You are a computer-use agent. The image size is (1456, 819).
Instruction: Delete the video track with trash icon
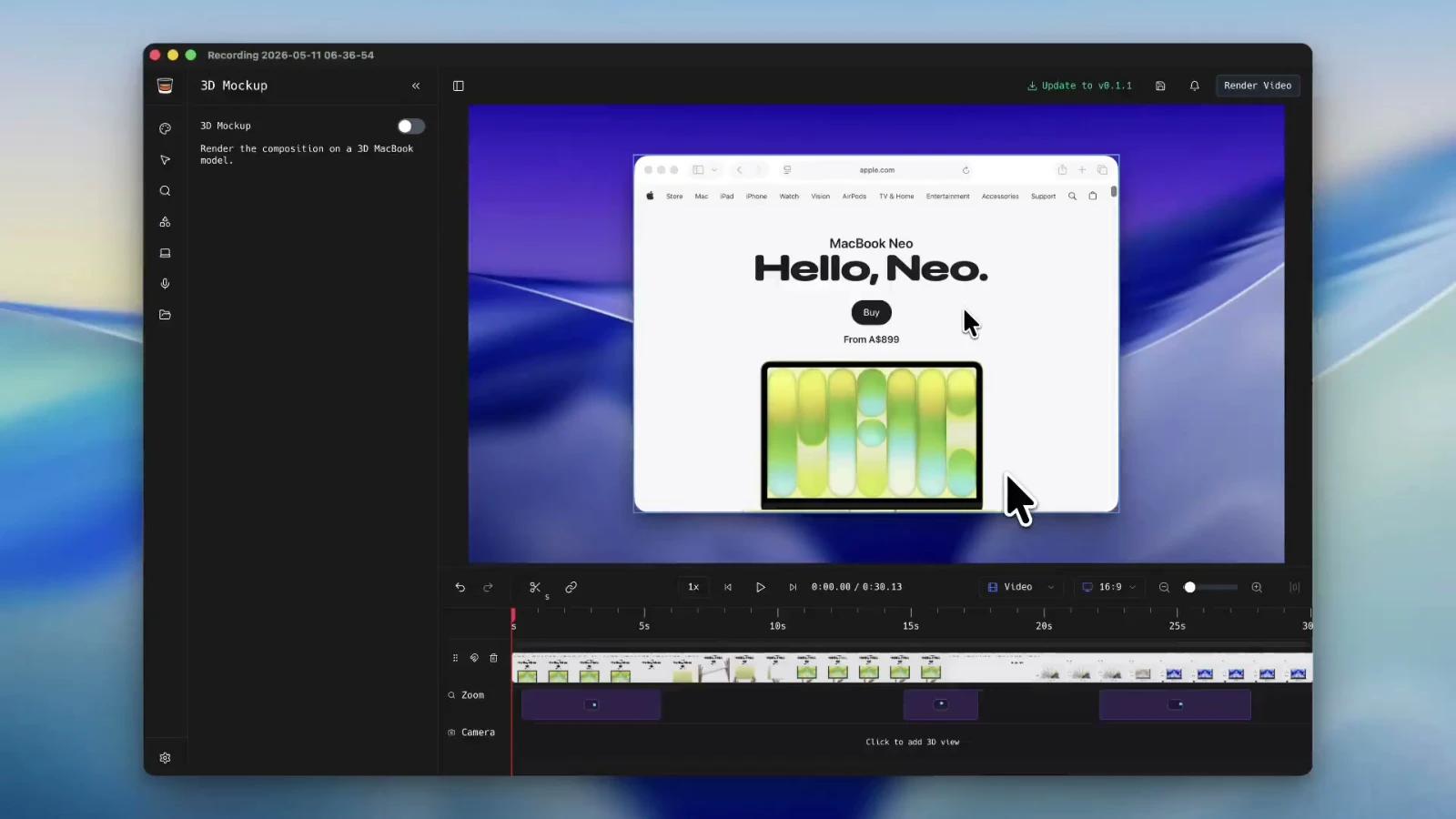pos(494,658)
